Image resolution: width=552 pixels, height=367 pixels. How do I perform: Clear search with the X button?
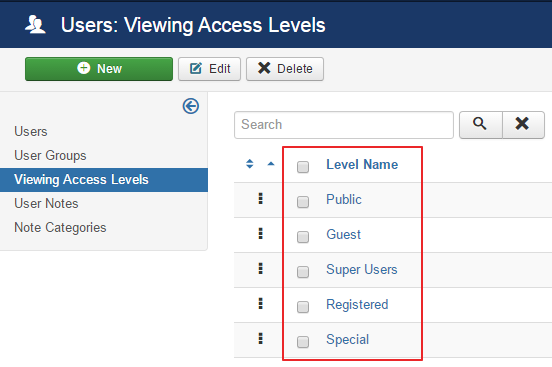tap(523, 125)
